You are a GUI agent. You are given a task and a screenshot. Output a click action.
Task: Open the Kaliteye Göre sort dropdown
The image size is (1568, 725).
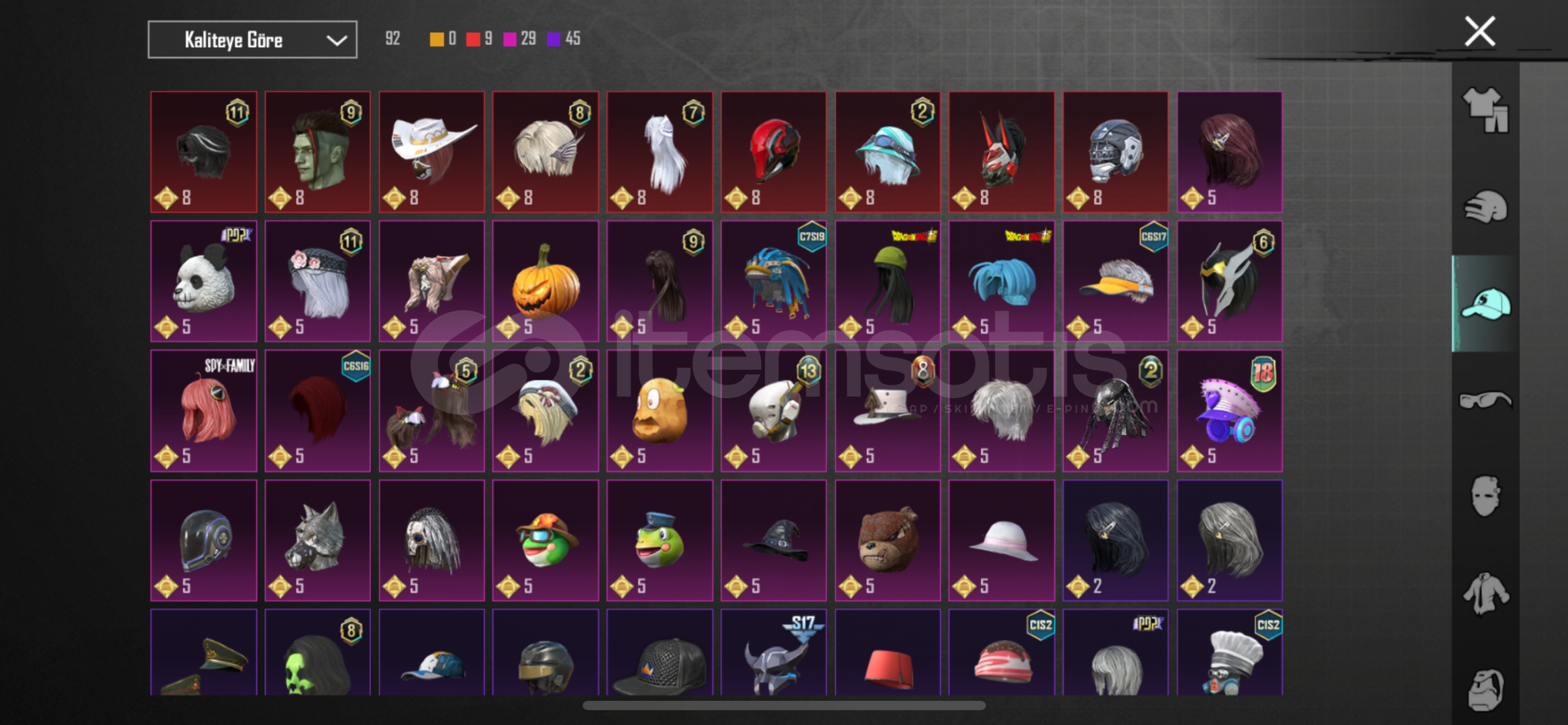(252, 40)
